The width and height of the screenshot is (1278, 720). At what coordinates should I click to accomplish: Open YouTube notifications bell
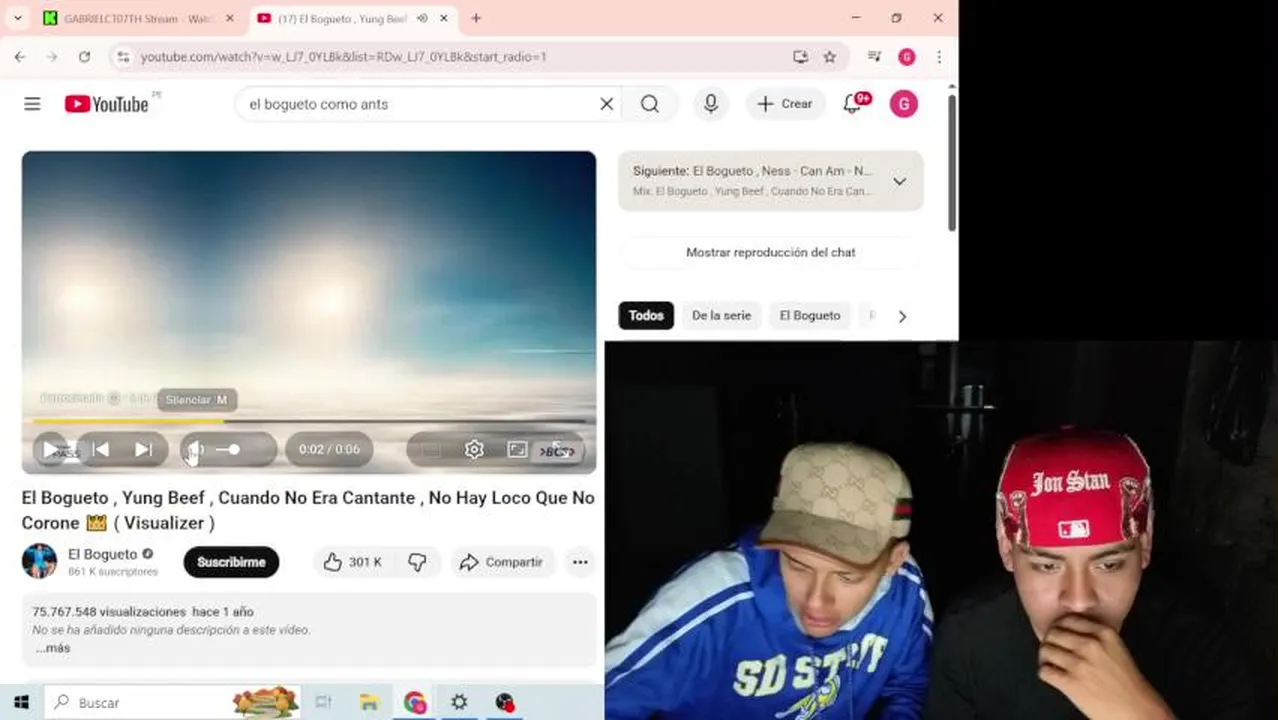tap(853, 104)
